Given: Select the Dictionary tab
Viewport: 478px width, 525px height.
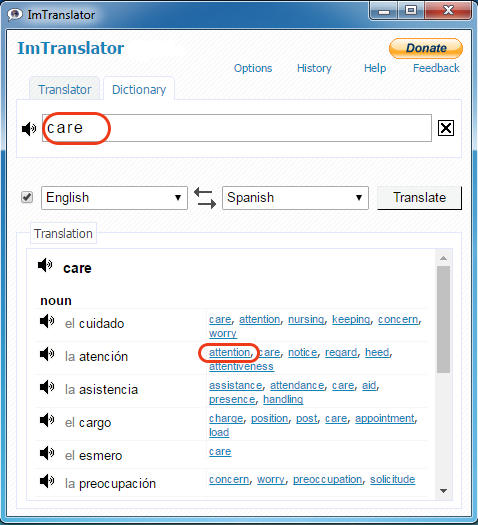Looking at the screenshot, I should tap(139, 89).
